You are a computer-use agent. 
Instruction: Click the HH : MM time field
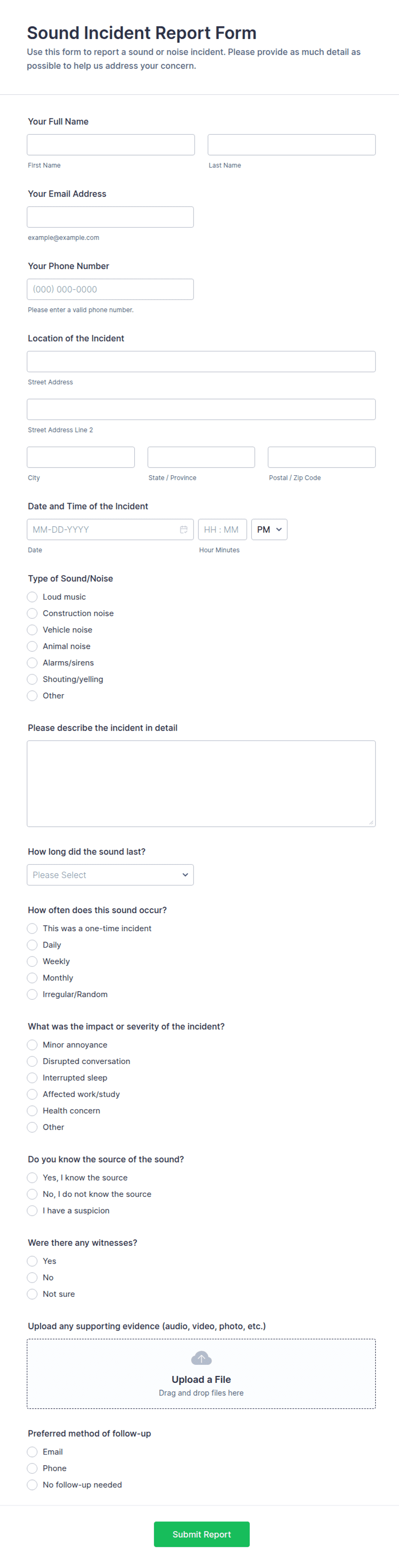tap(222, 530)
